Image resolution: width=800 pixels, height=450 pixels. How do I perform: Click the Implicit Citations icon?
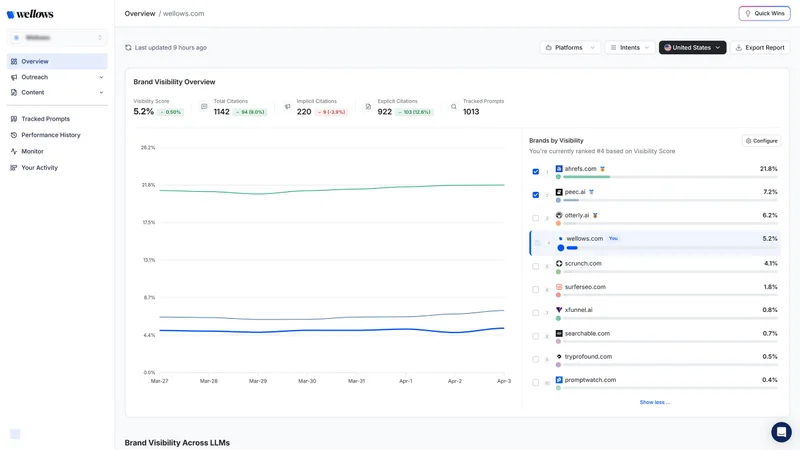click(287, 106)
